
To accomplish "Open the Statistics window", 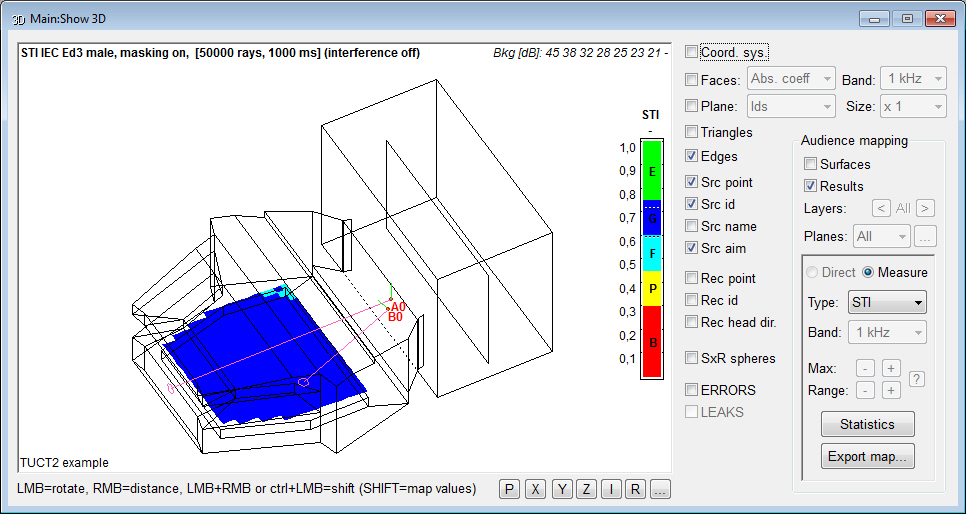I will click(x=867, y=424).
